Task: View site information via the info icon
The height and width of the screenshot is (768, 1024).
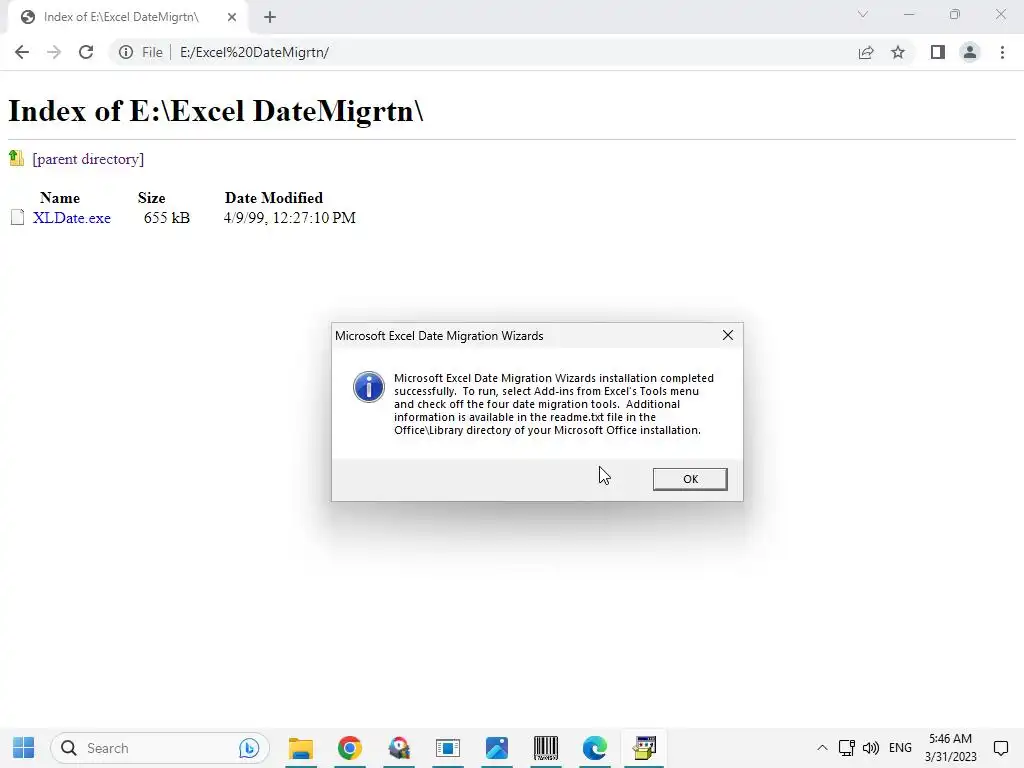Action: coord(125,52)
